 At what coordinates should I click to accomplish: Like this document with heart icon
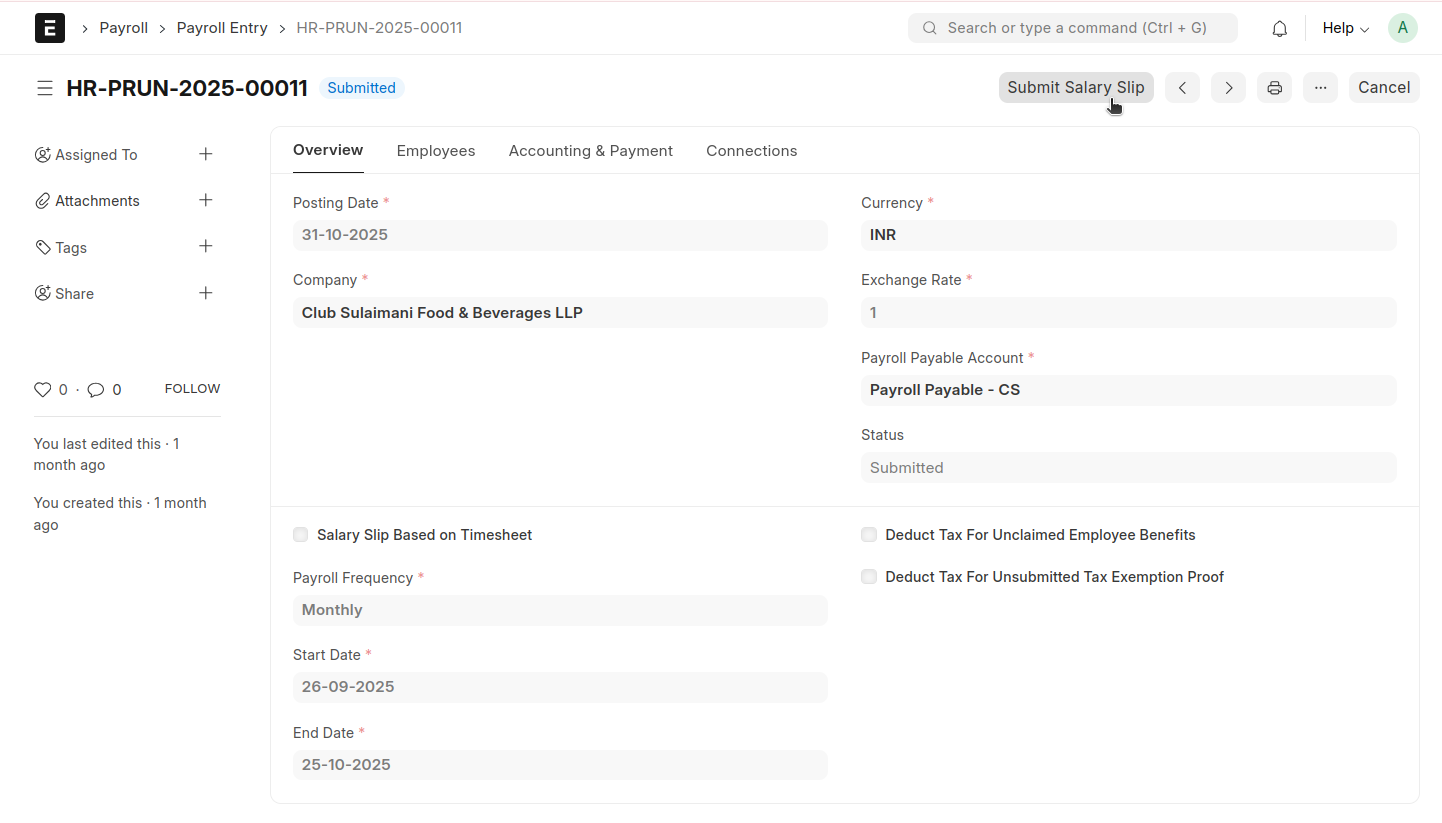tap(42, 390)
